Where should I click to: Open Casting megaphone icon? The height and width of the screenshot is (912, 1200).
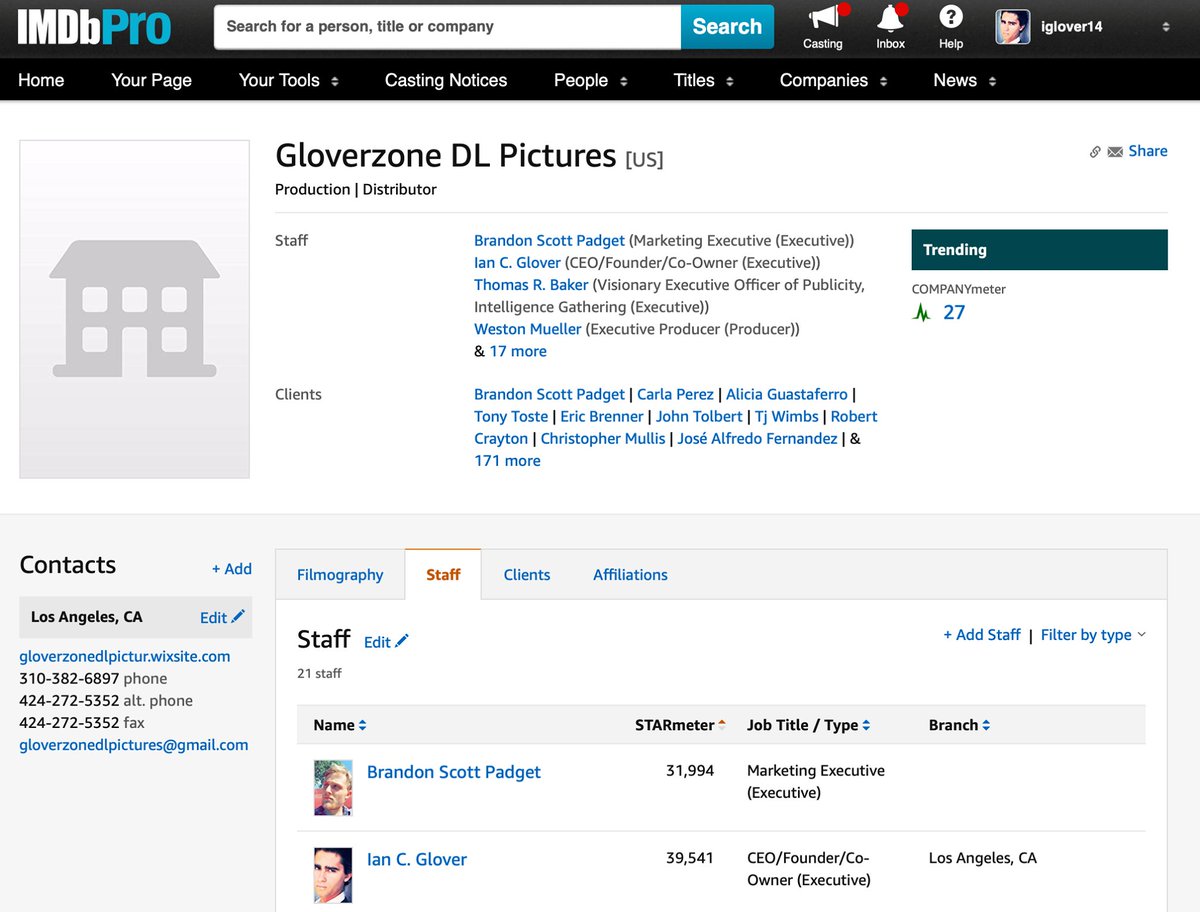[823, 18]
